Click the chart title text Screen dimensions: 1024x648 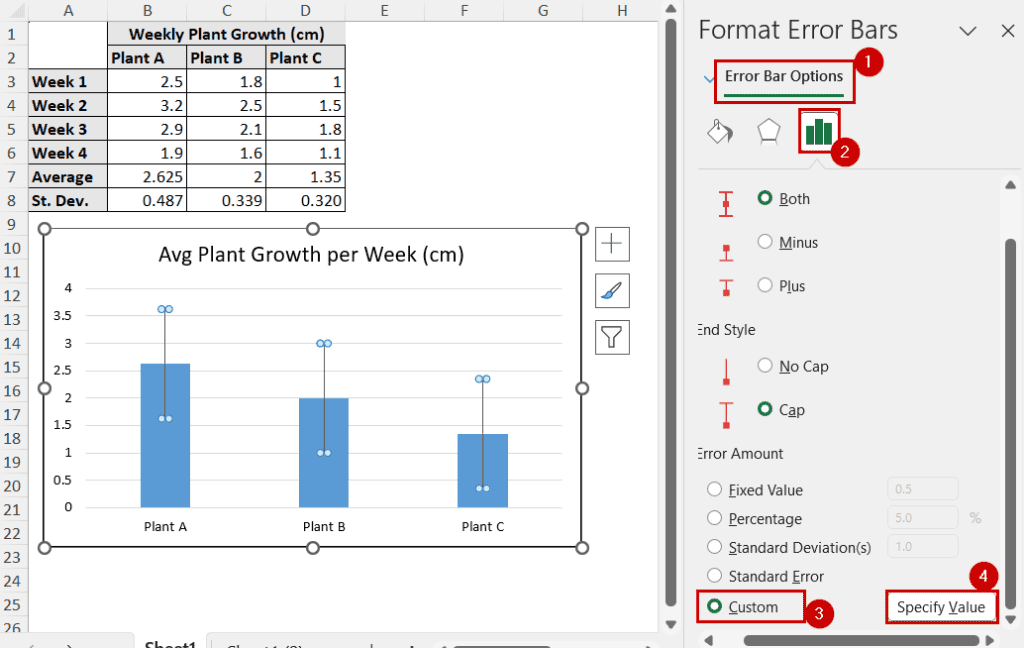311,255
